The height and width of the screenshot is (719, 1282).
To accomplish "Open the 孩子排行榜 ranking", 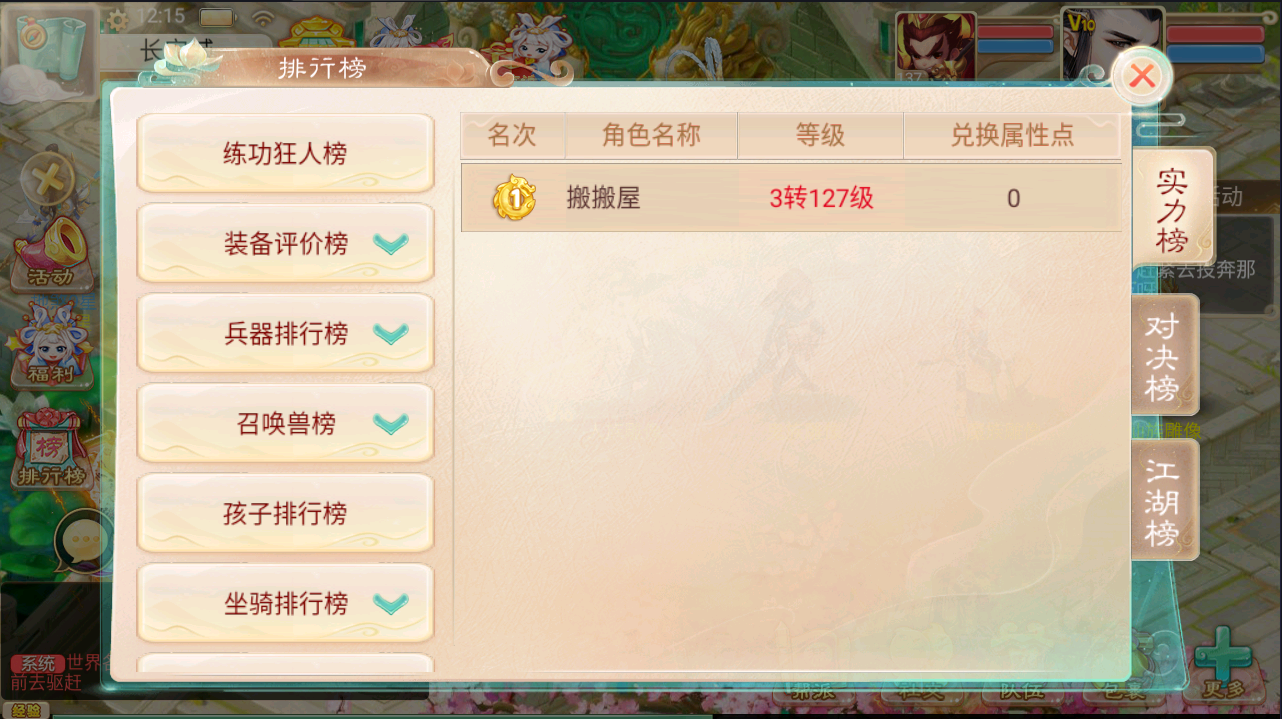I will 285,513.
